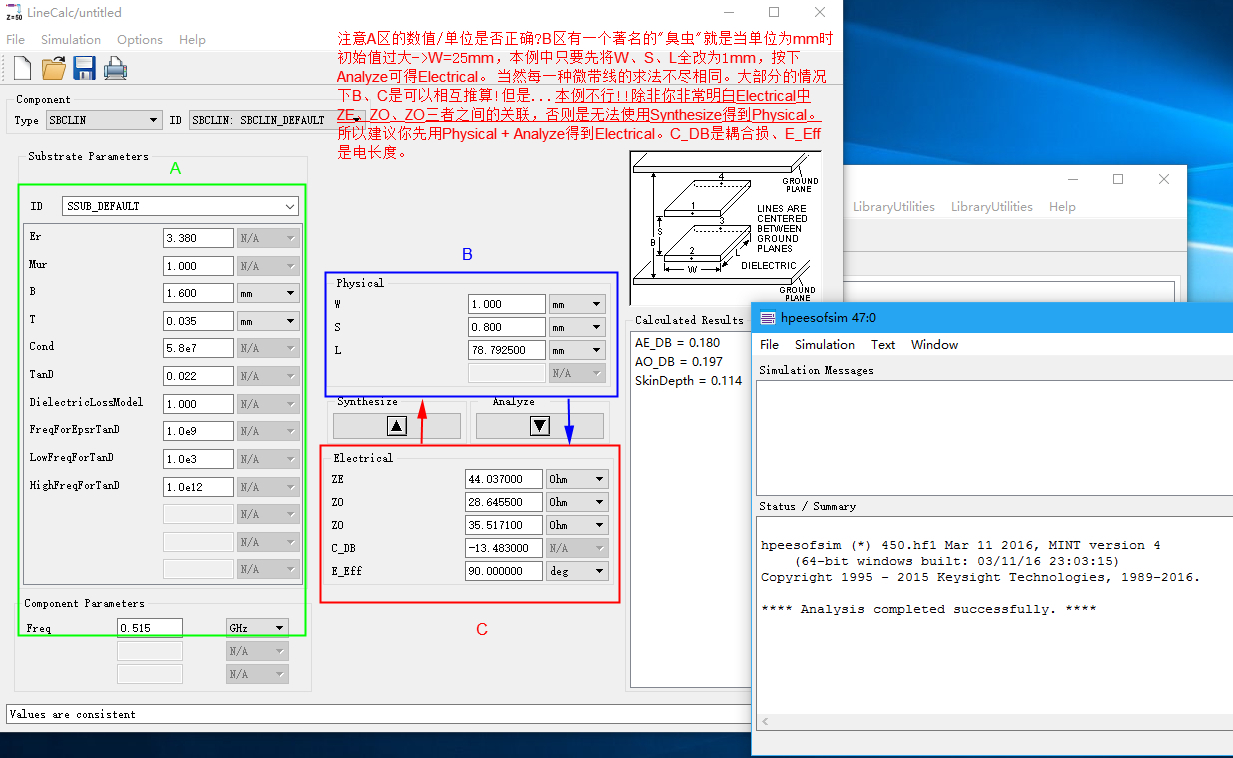Click 'Analysis completed successfully' message line

(929, 609)
